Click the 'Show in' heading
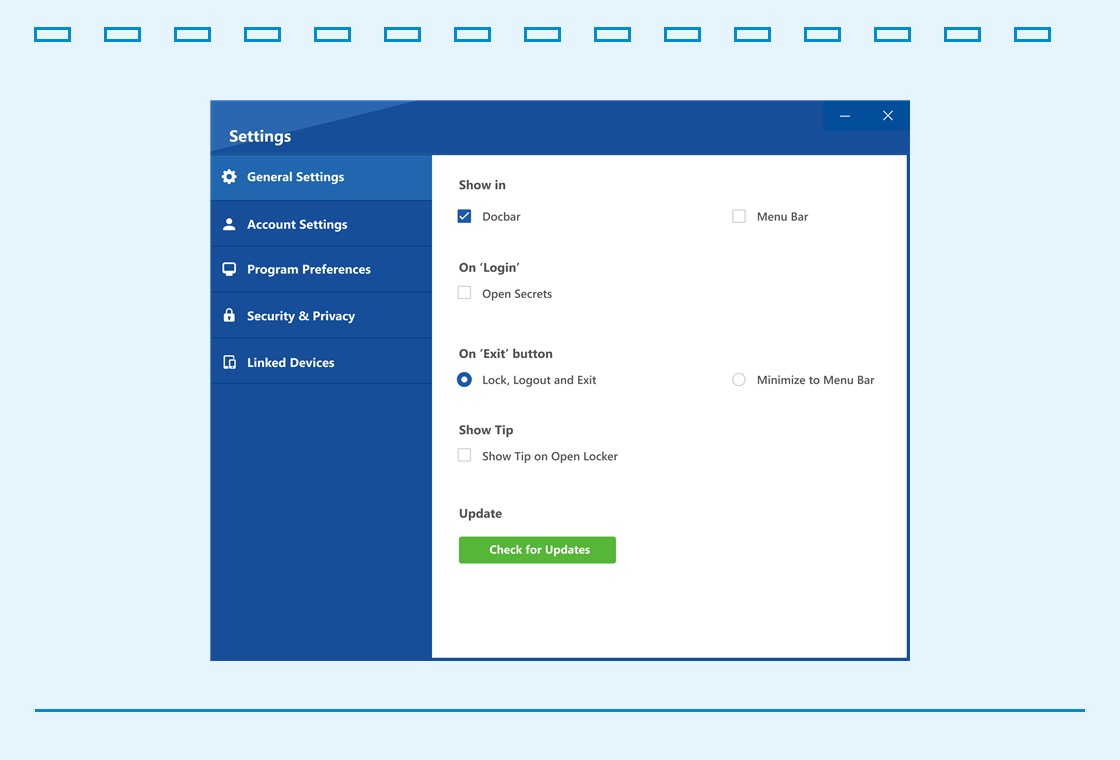 point(482,184)
